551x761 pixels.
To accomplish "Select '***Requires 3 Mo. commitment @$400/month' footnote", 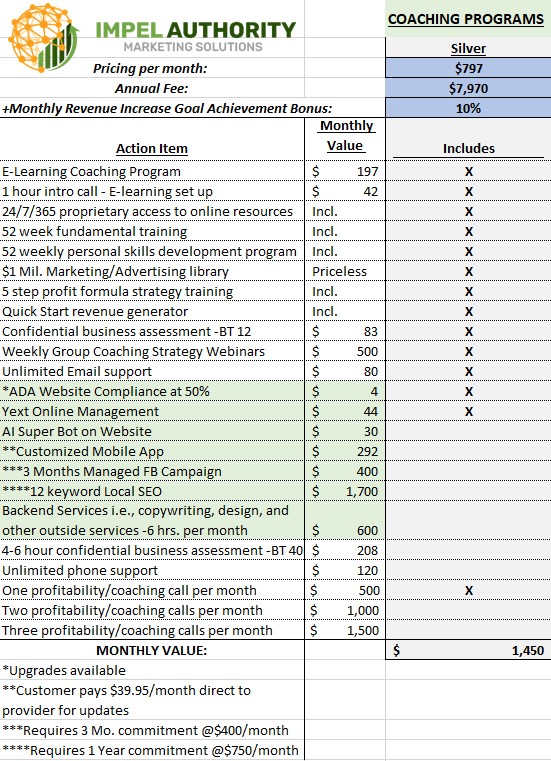I will click(x=145, y=730).
